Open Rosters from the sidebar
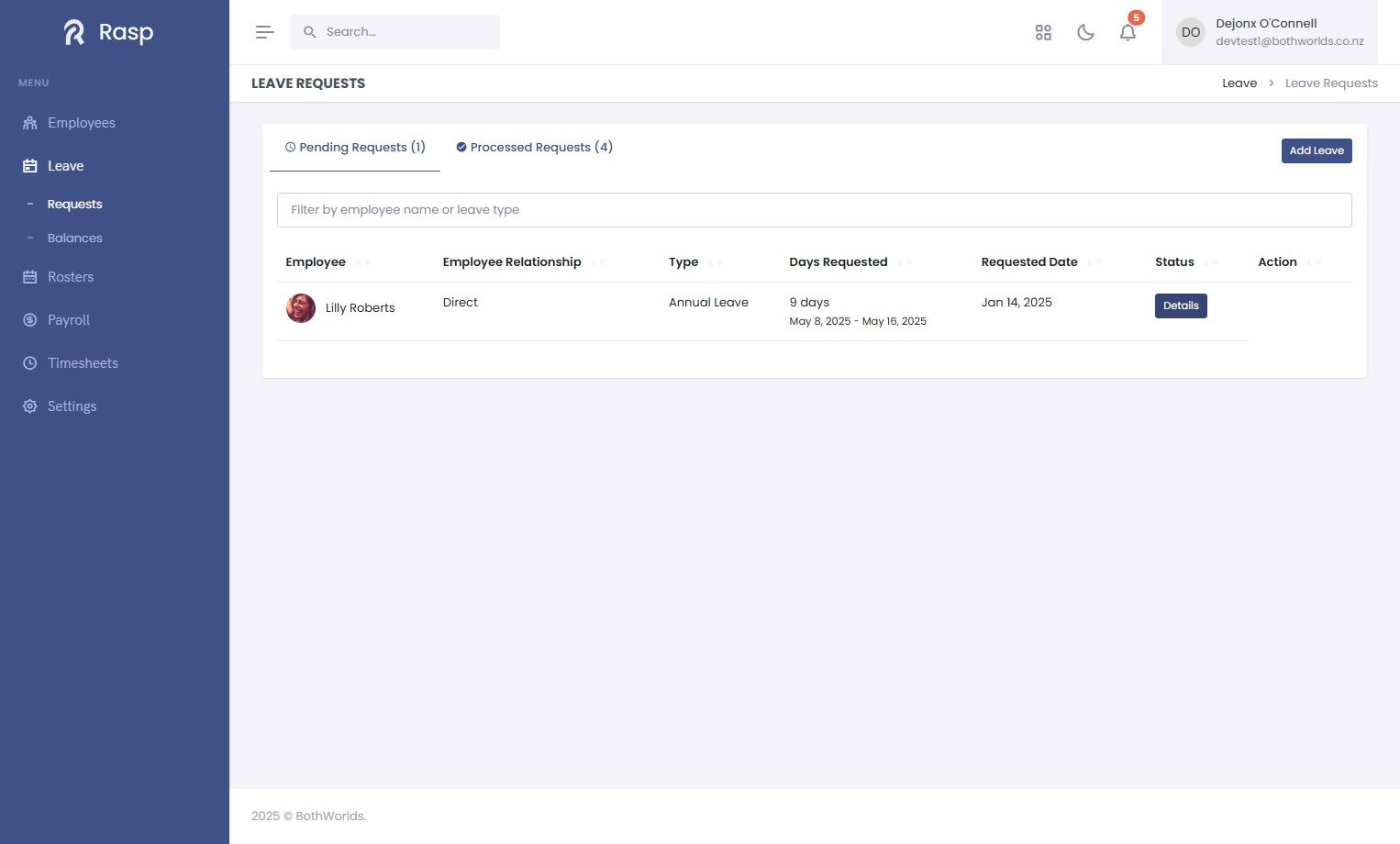 [x=71, y=277]
